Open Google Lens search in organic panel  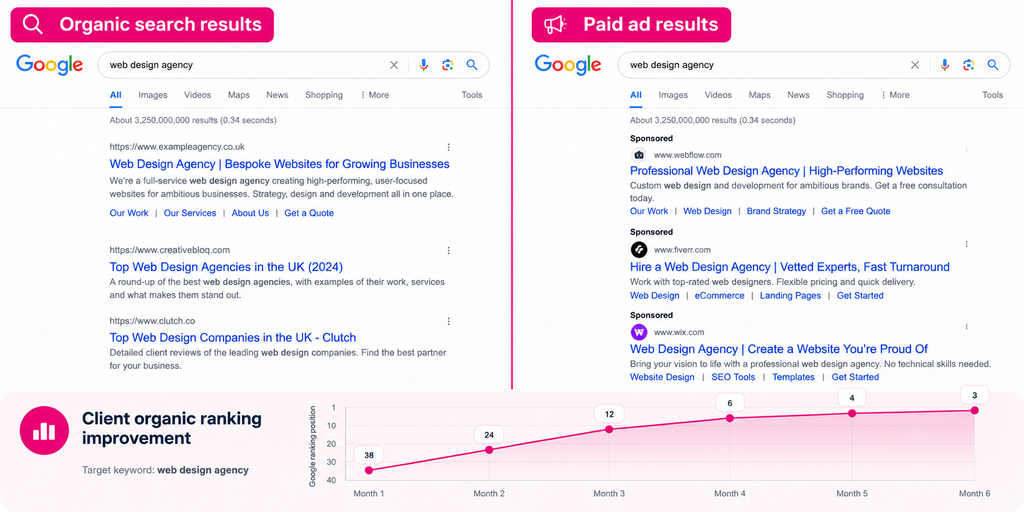point(447,65)
